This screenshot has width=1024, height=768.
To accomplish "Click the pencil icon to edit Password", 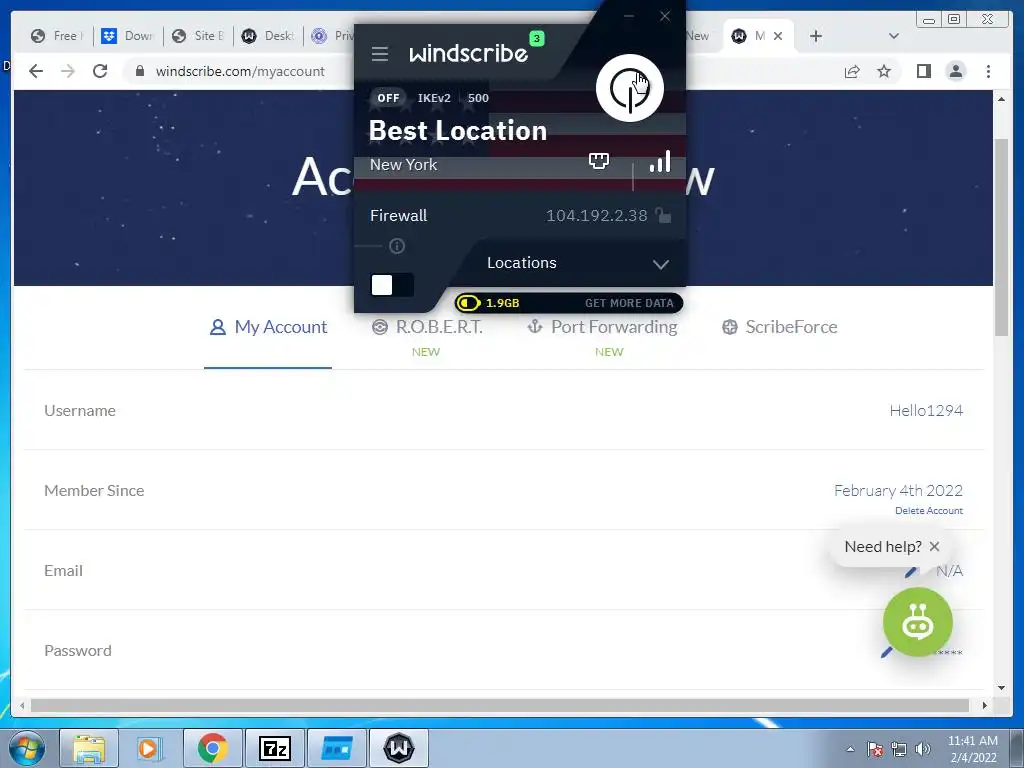I will (x=886, y=652).
